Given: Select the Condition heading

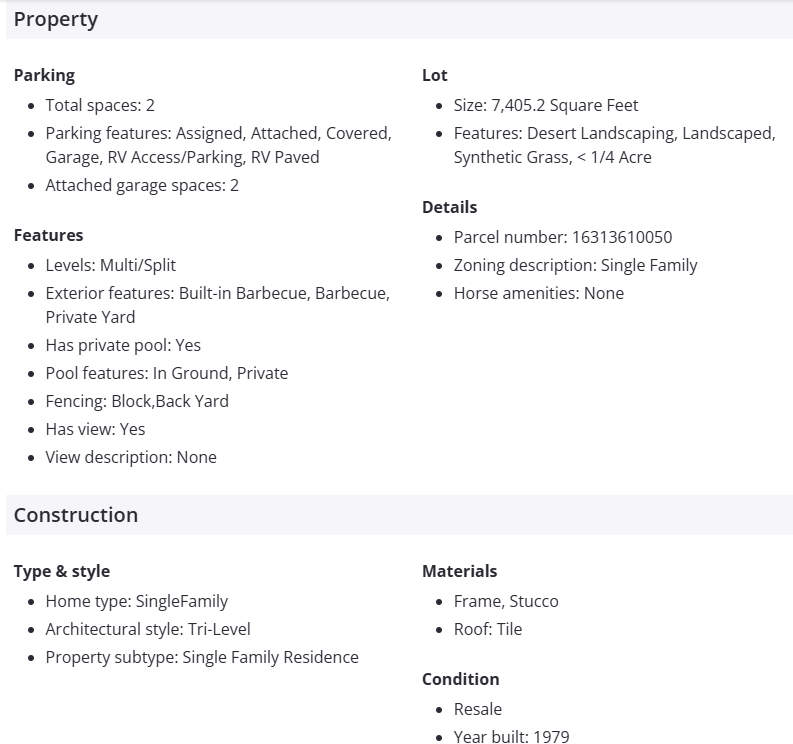Looking at the screenshot, I should click(460, 679).
